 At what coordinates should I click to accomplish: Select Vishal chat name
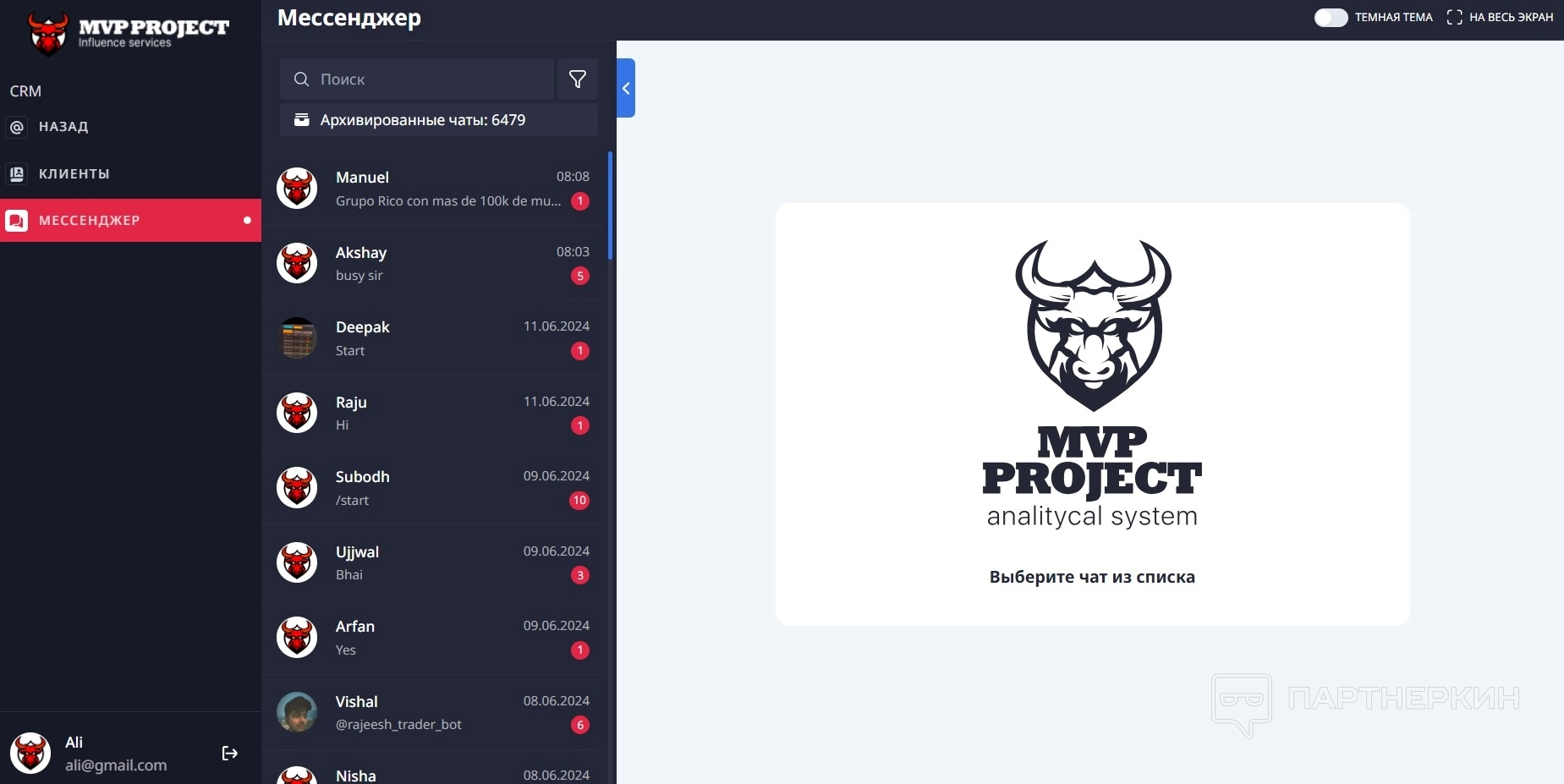[357, 702]
